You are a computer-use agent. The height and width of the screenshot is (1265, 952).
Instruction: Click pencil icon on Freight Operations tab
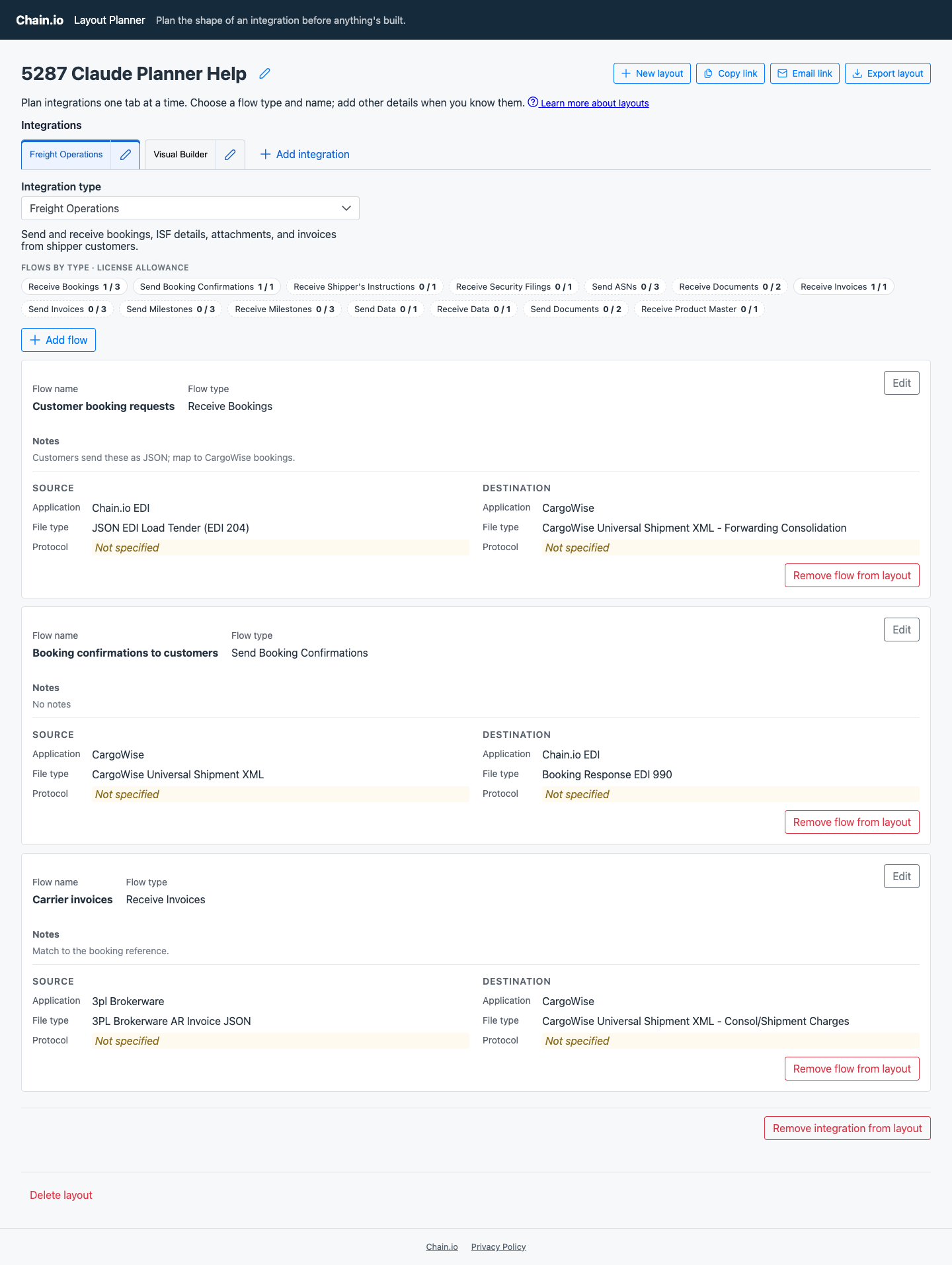(126, 155)
